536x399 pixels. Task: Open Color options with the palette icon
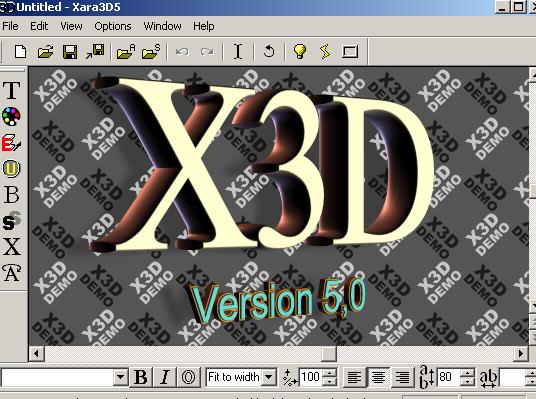point(12,117)
